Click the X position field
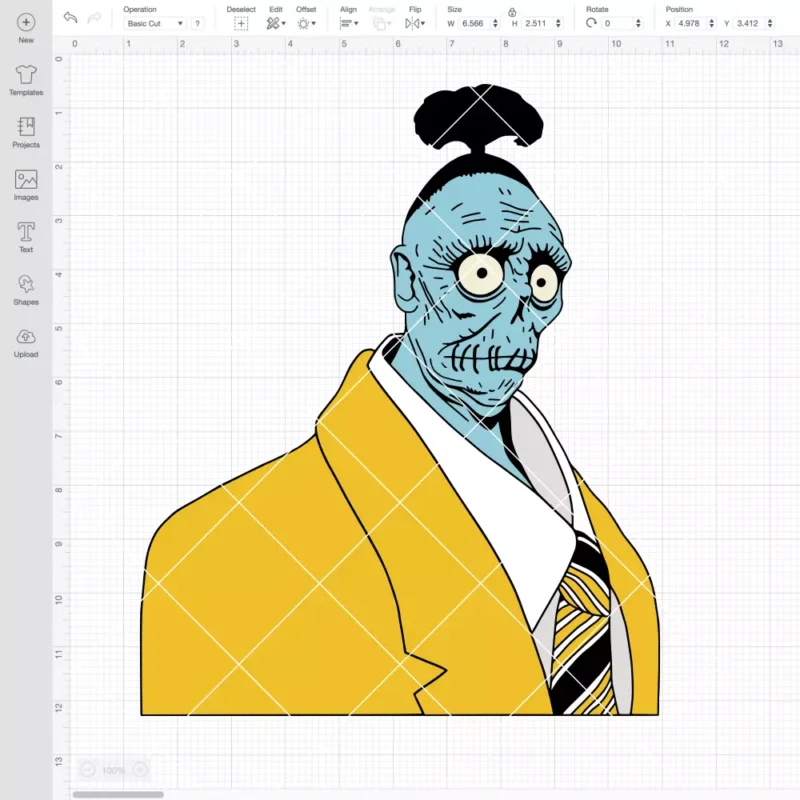The image size is (800, 800). [690, 23]
